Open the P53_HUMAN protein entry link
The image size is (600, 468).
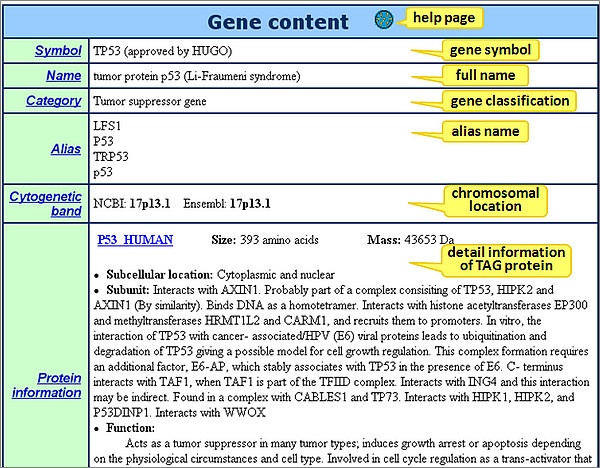coord(135,240)
